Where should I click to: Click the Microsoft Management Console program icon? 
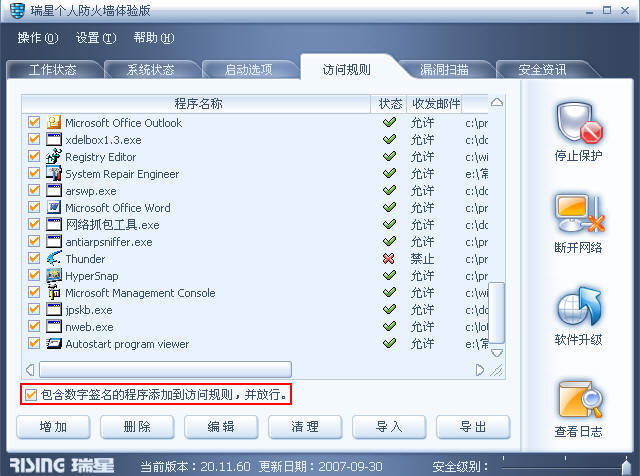(x=53, y=292)
